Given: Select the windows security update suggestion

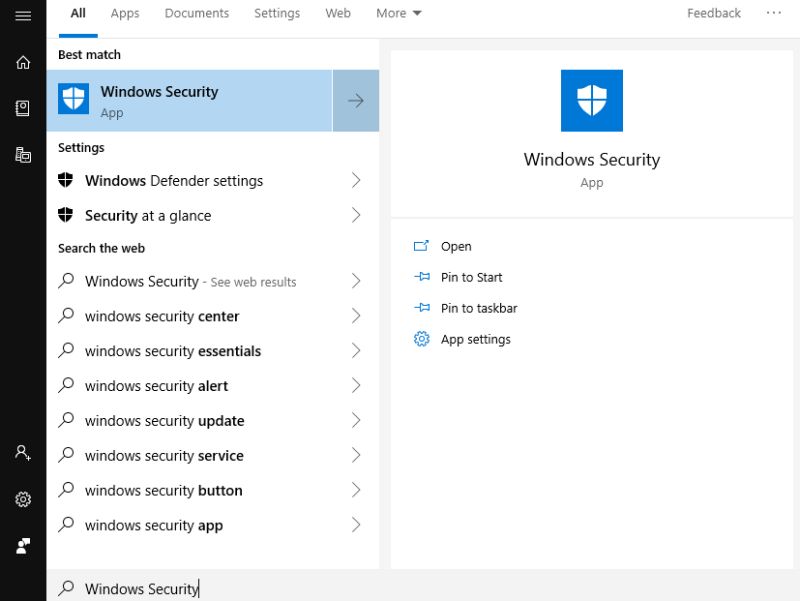Looking at the screenshot, I should click(212, 420).
